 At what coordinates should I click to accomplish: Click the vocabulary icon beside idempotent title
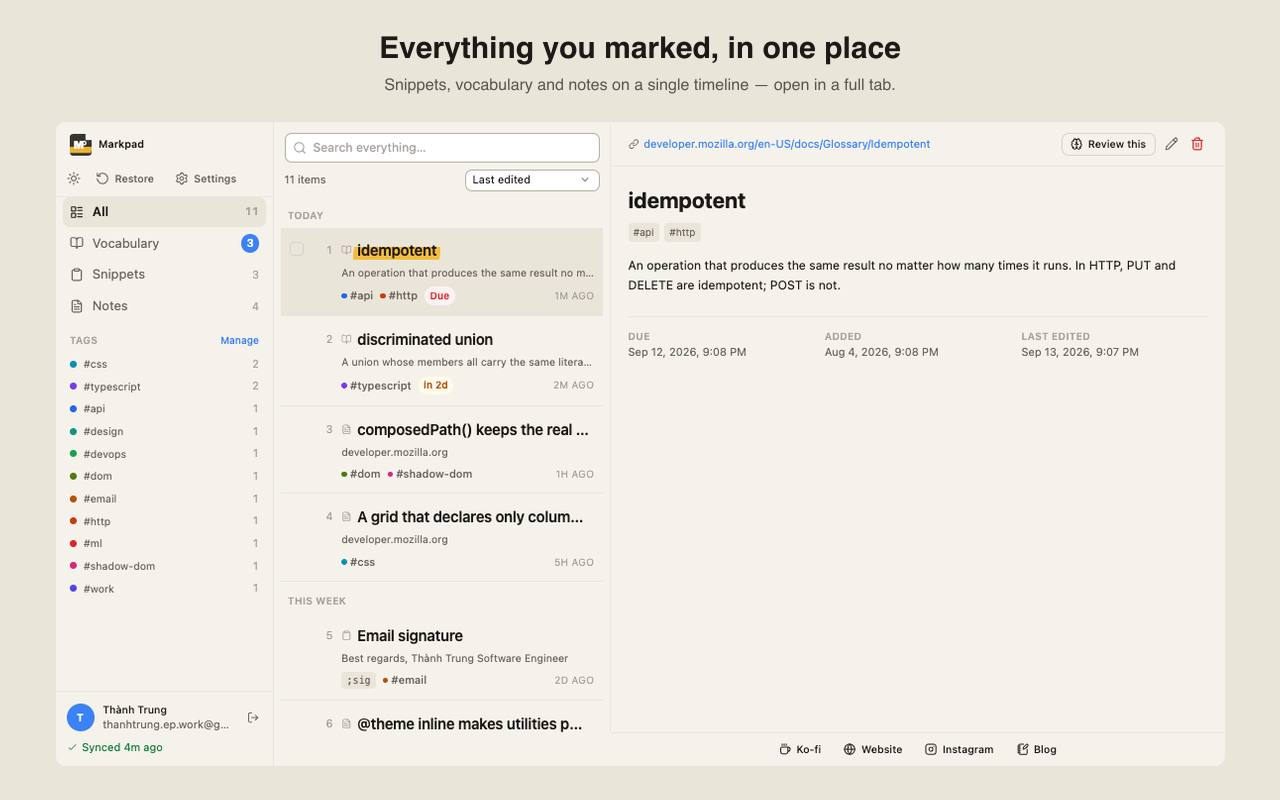pyautogui.click(x=346, y=250)
